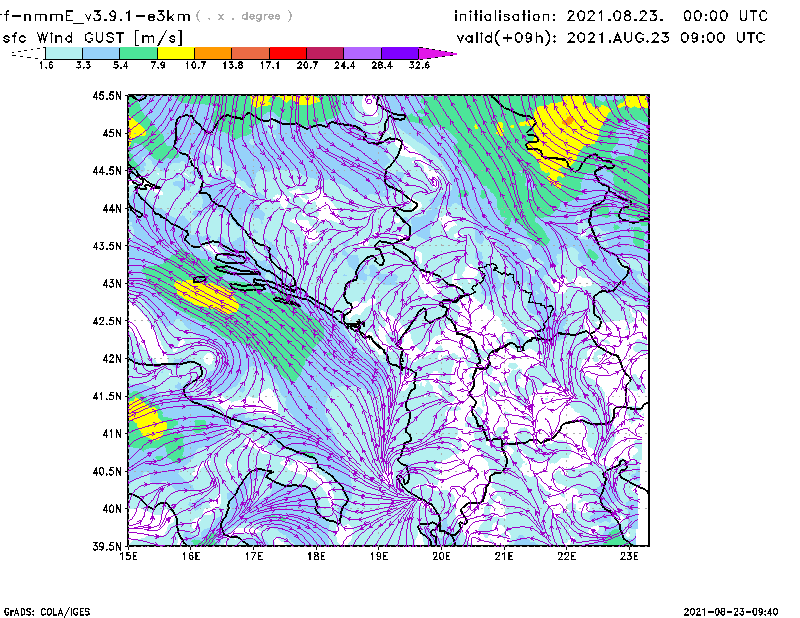Screen dimensions: 800x618
Task: Click the 'sfc Wind GUST [m/s]' title
Action: (93, 38)
